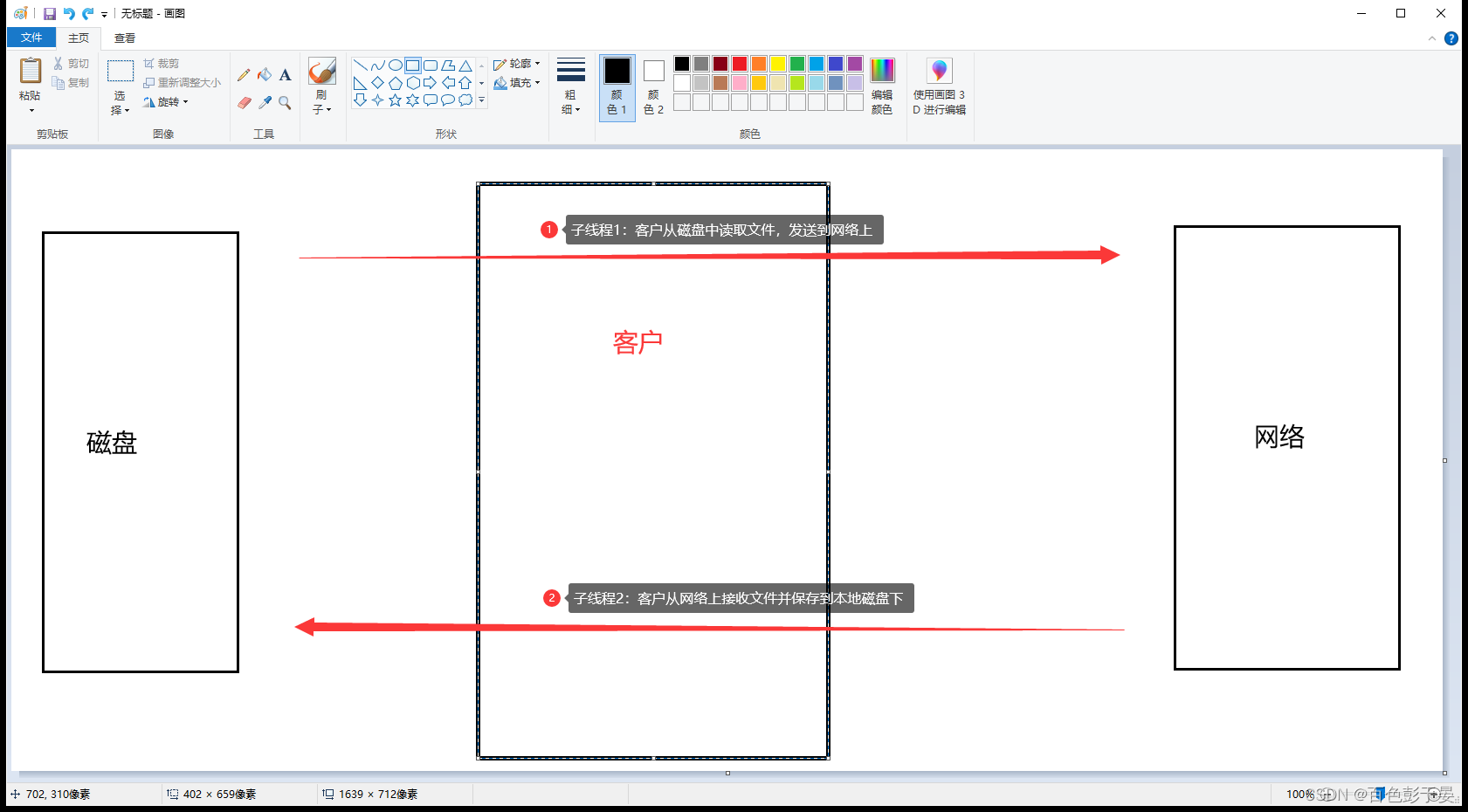Click the 粘贴 paste button
The height and width of the screenshot is (812, 1468).
31,78
